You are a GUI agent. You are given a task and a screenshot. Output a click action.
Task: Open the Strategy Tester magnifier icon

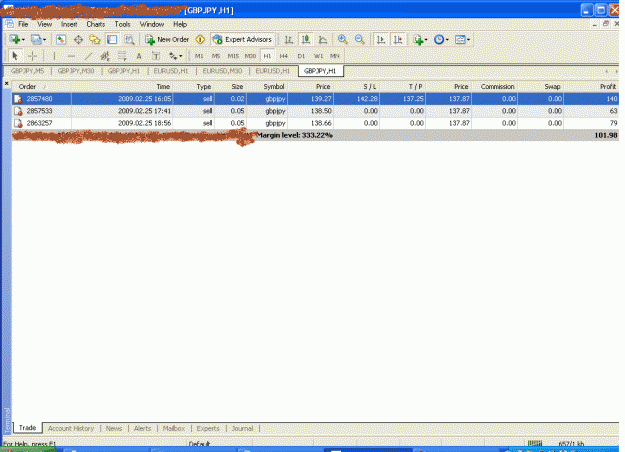point(129,39)
